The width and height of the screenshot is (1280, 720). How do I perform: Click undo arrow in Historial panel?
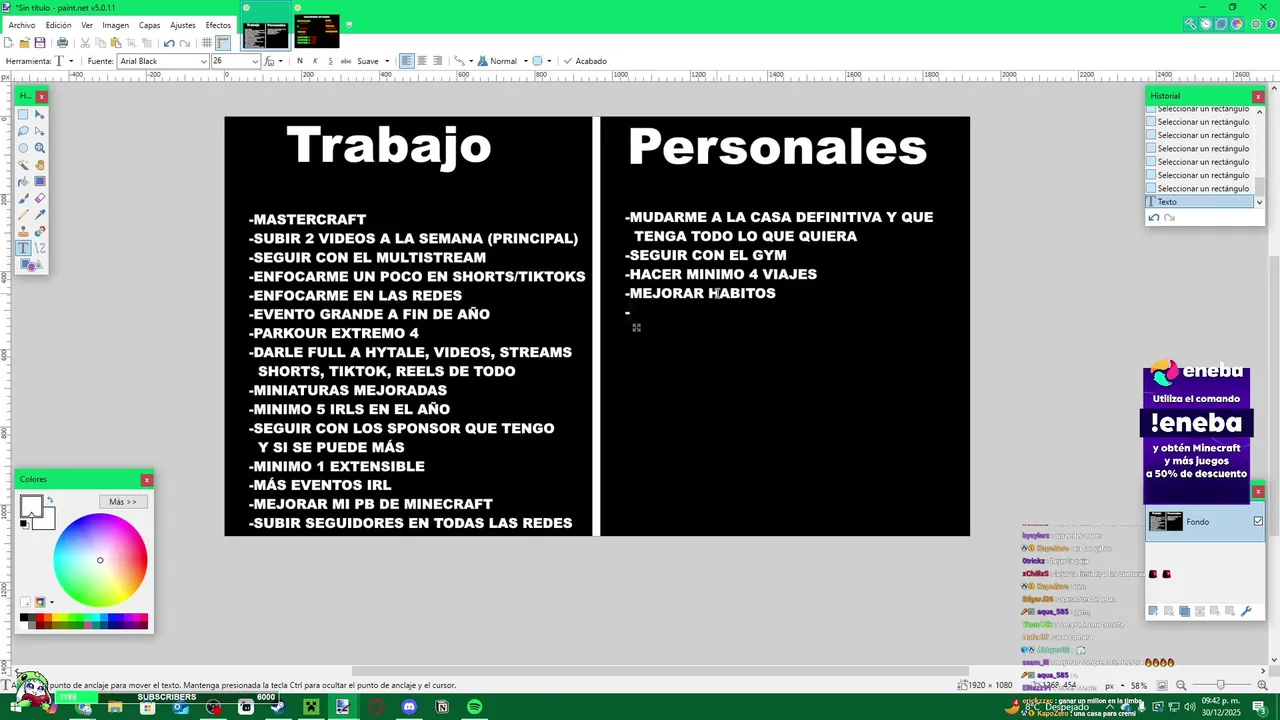(1153, 218)
